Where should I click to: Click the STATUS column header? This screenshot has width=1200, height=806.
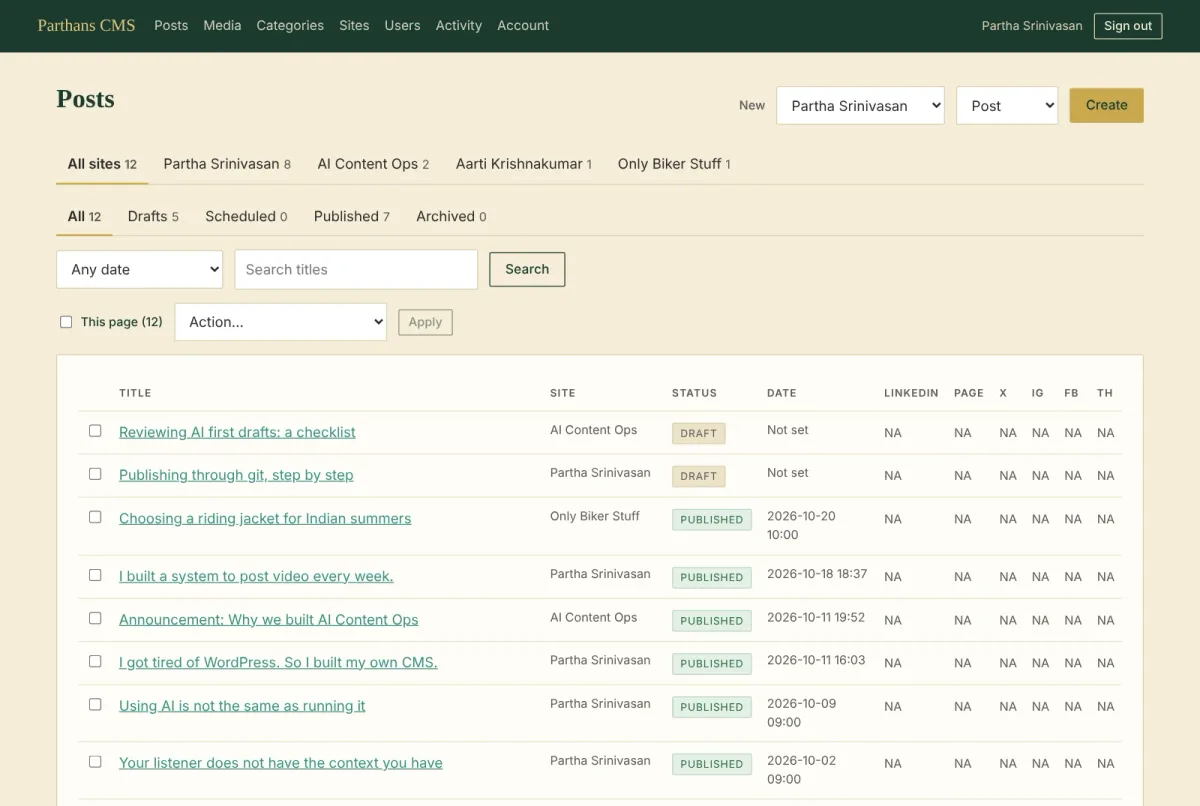point(694,393)
